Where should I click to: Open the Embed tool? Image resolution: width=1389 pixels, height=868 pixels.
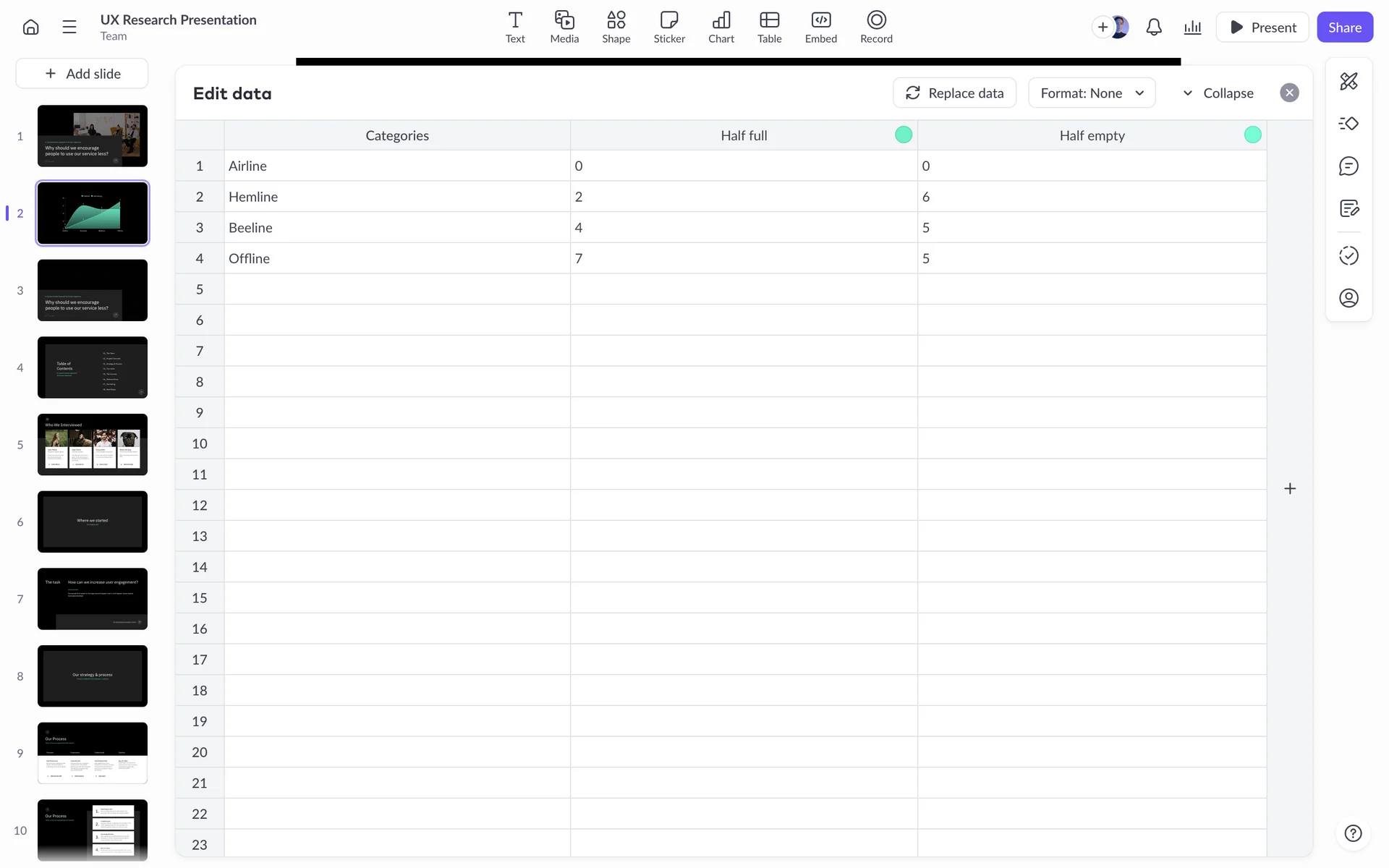tap(820, 27)
